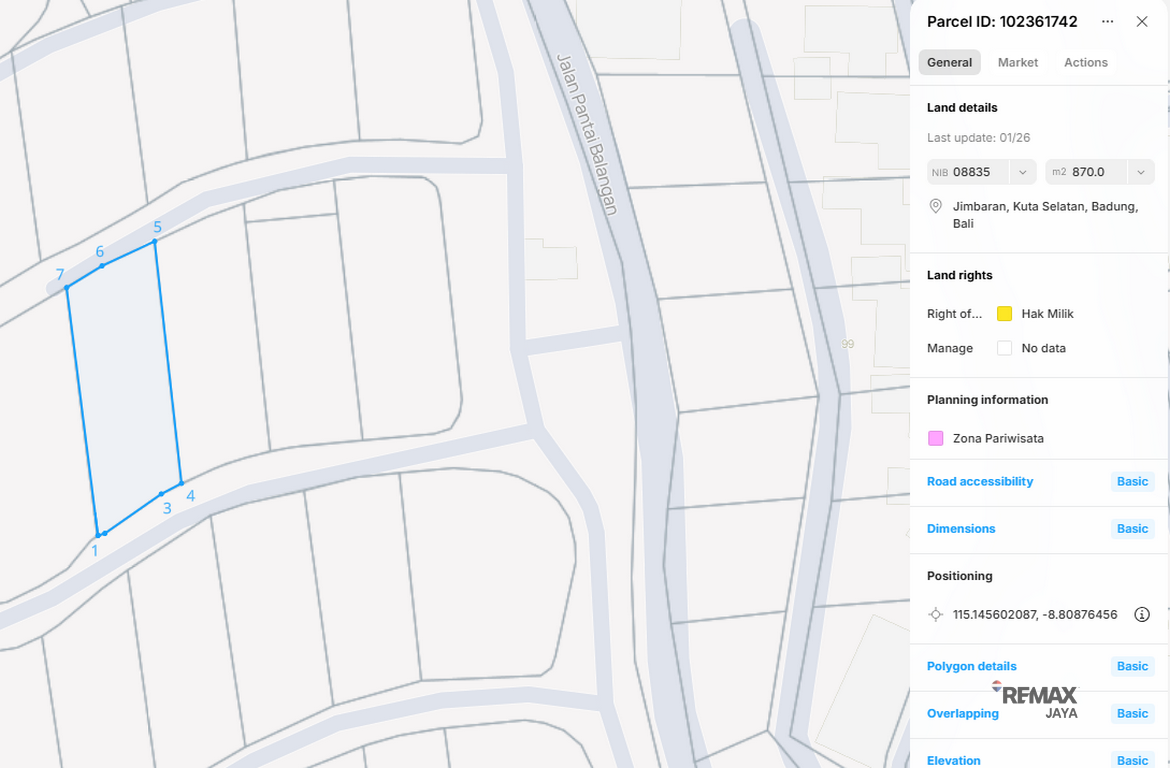Viewport: 1170px width, 768px height.
Task: Expand the NIB 08835 dropdown
Action: pyautogui.click(x=1022, y=172)
